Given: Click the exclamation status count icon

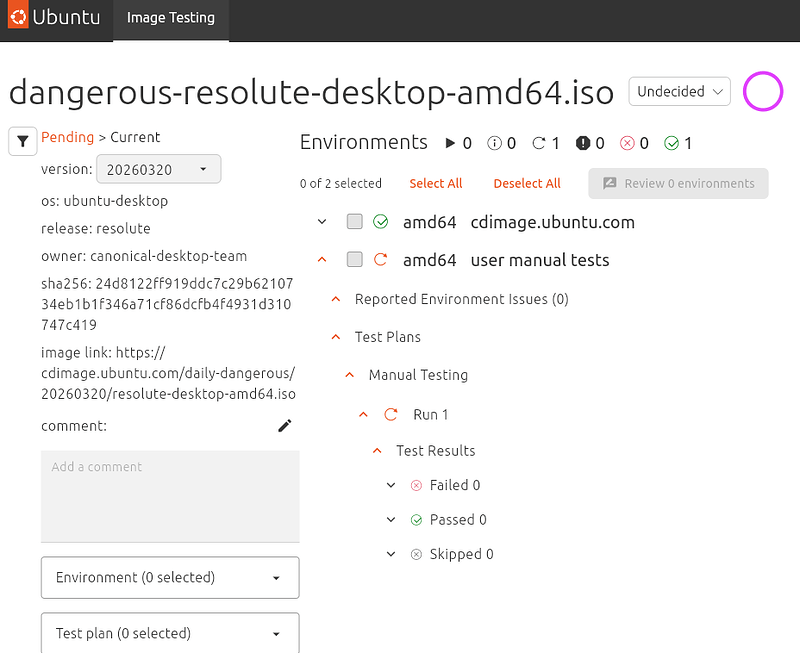Looking at the screenshot, I should pos(583,143).
